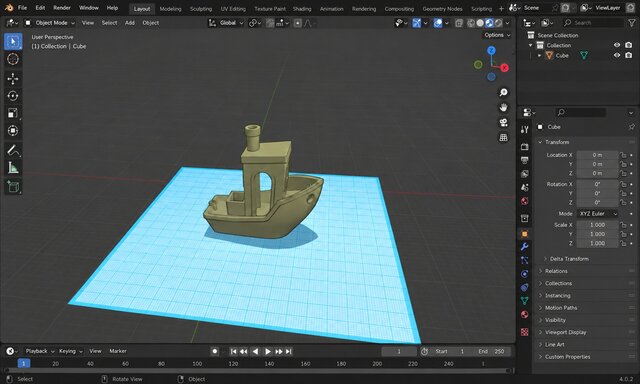This screenshot has width=640, height=384.
Task: Switch to the Shading workspace tab
Action: (302, 9)
